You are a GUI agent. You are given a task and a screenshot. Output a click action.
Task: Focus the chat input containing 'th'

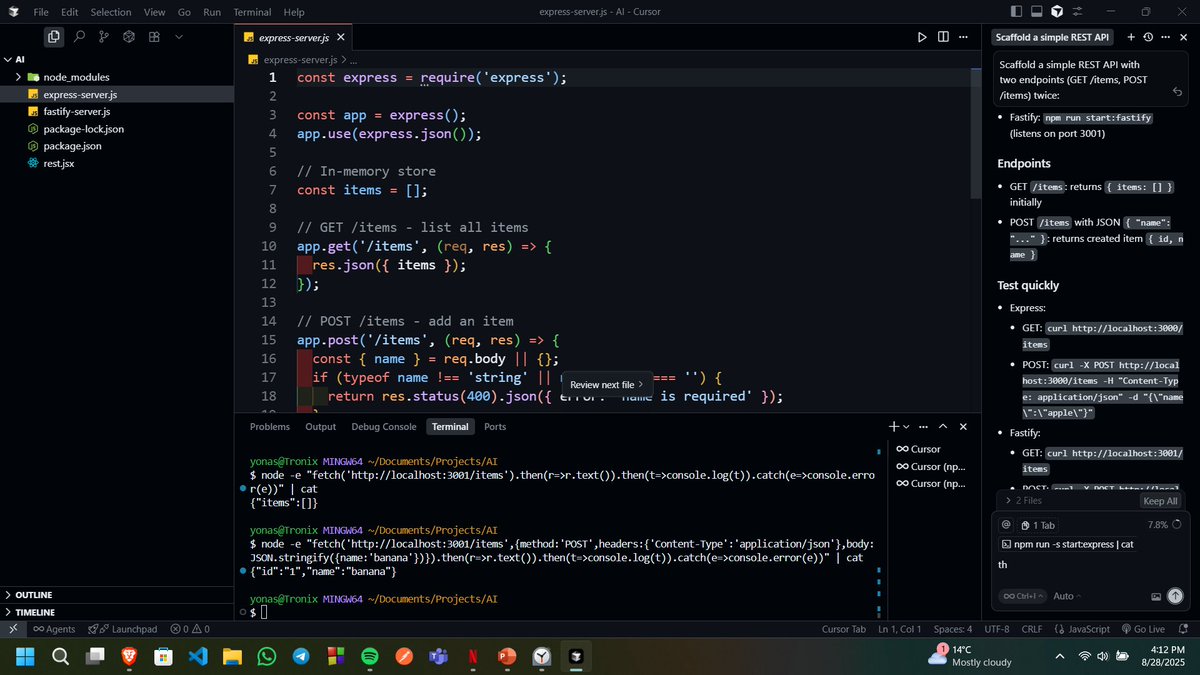pyautogui.click(x=1090, y=565)
